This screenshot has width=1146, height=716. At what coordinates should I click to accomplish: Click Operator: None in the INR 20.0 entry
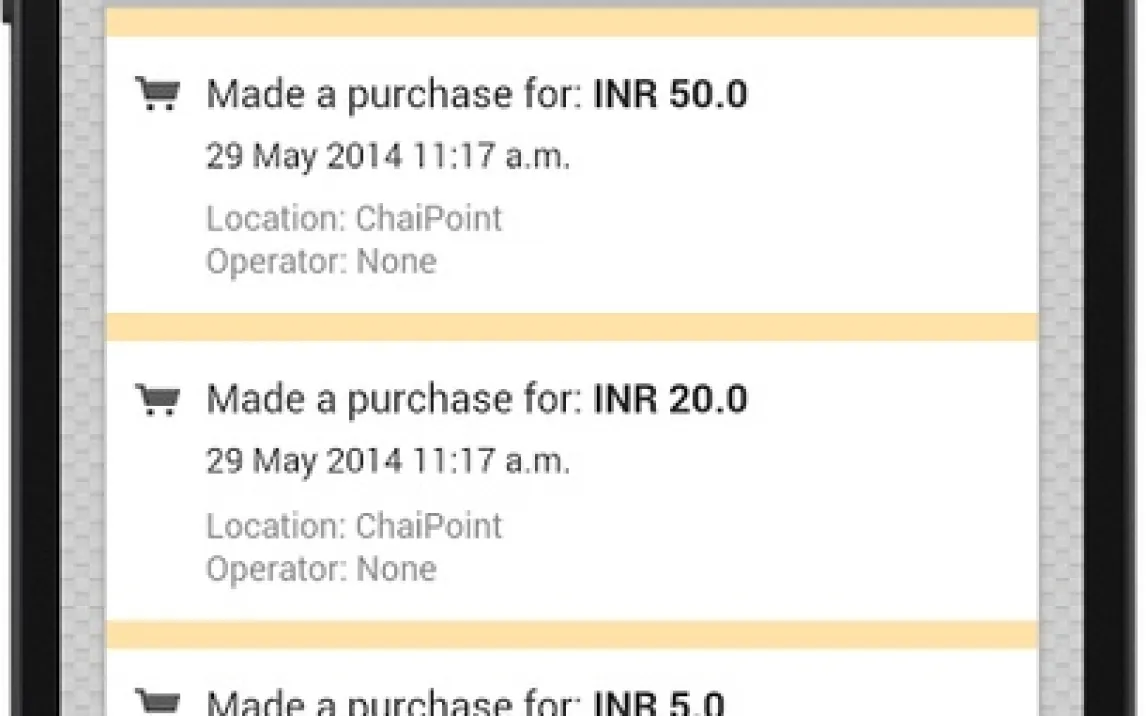(321, 569)
